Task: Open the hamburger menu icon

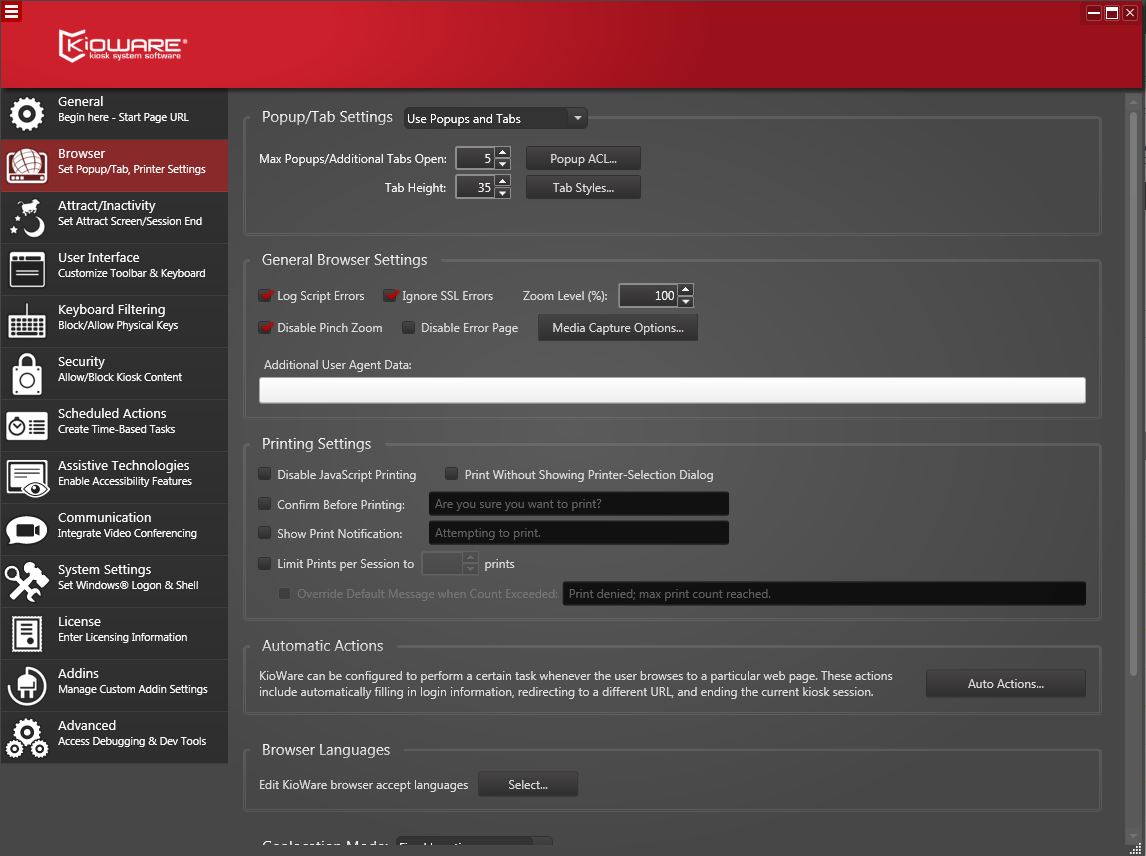Action: tap(11, 11)
